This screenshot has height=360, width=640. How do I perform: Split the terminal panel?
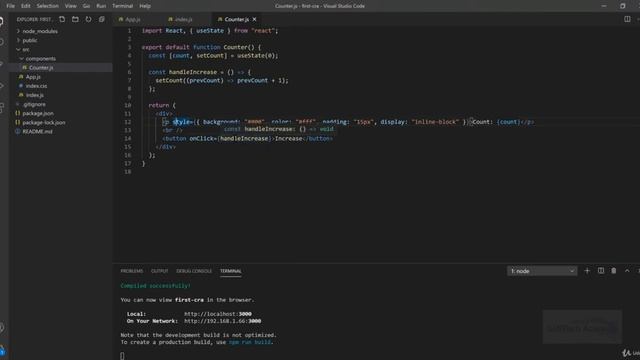[601, 271]
